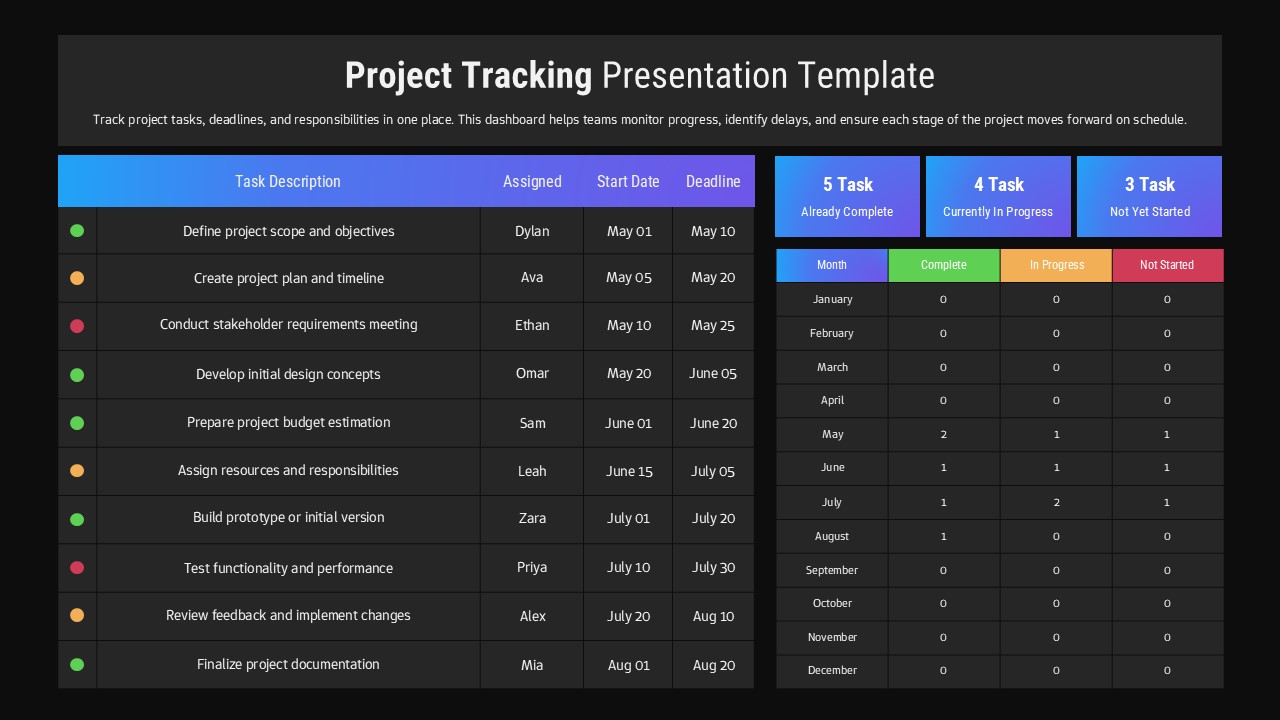
Task: Select the orange dot for Assign resources and responsibilities
Action: [77, 470]
